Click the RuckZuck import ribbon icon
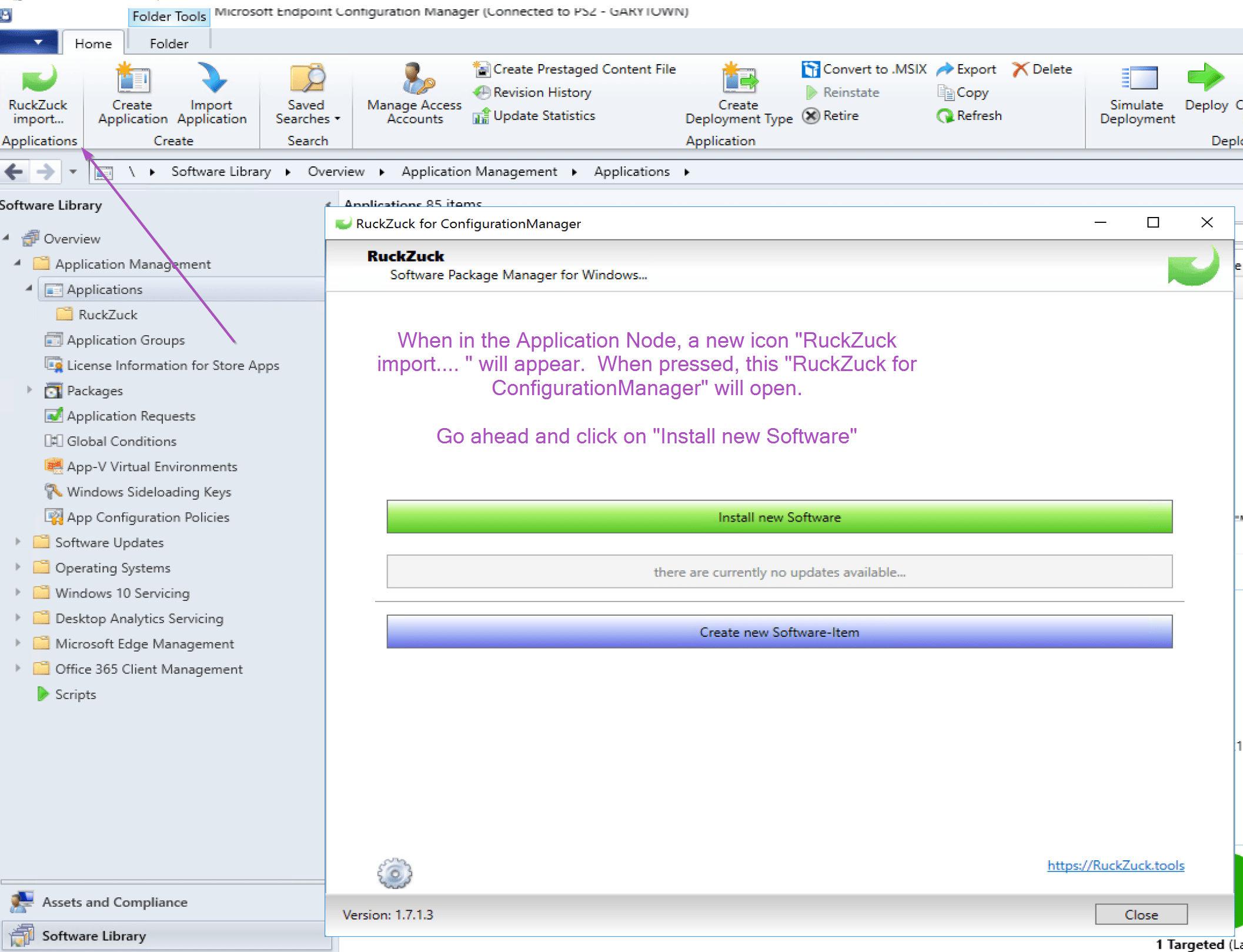Image resolution: width=1243 pixels, height=952 pixels. [39, 79]
